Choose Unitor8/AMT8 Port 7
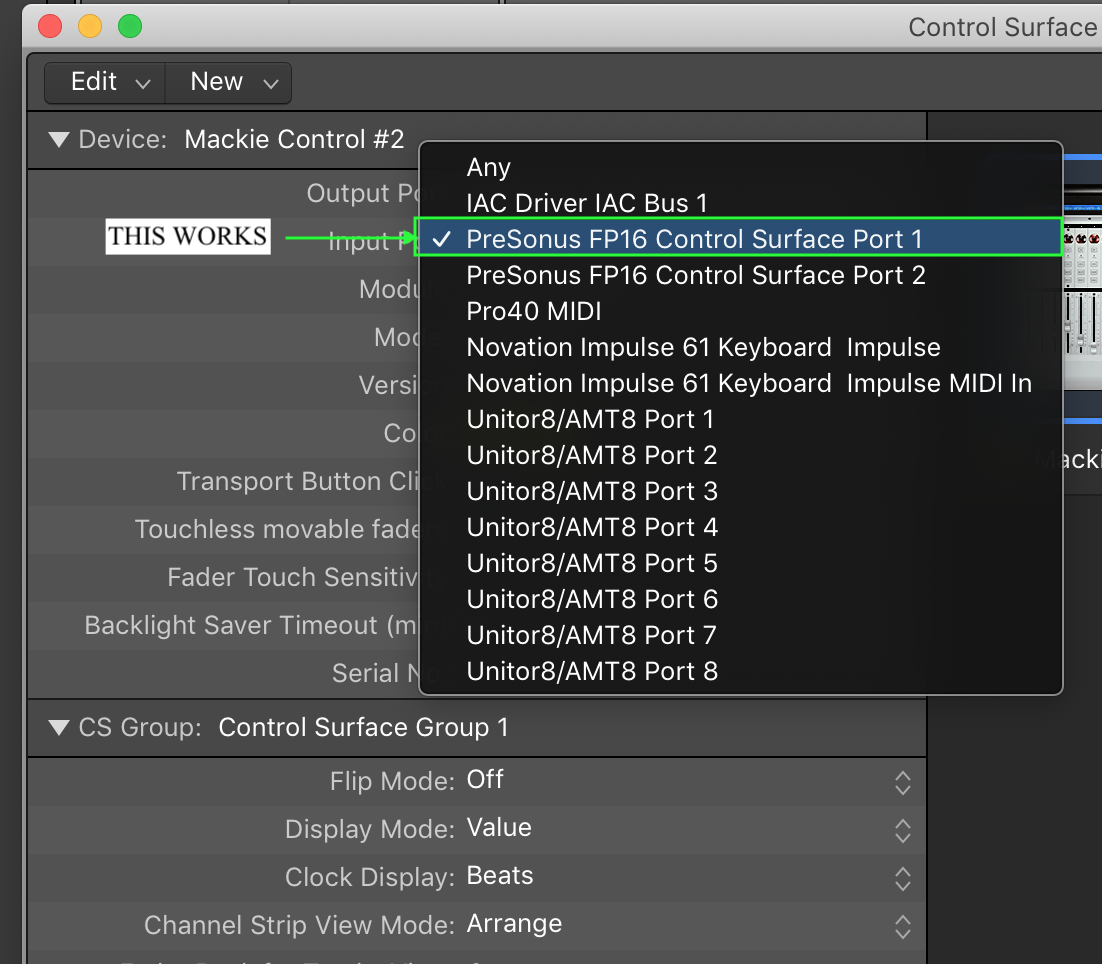Screen dimensions: 1102x964 point(740,635)
